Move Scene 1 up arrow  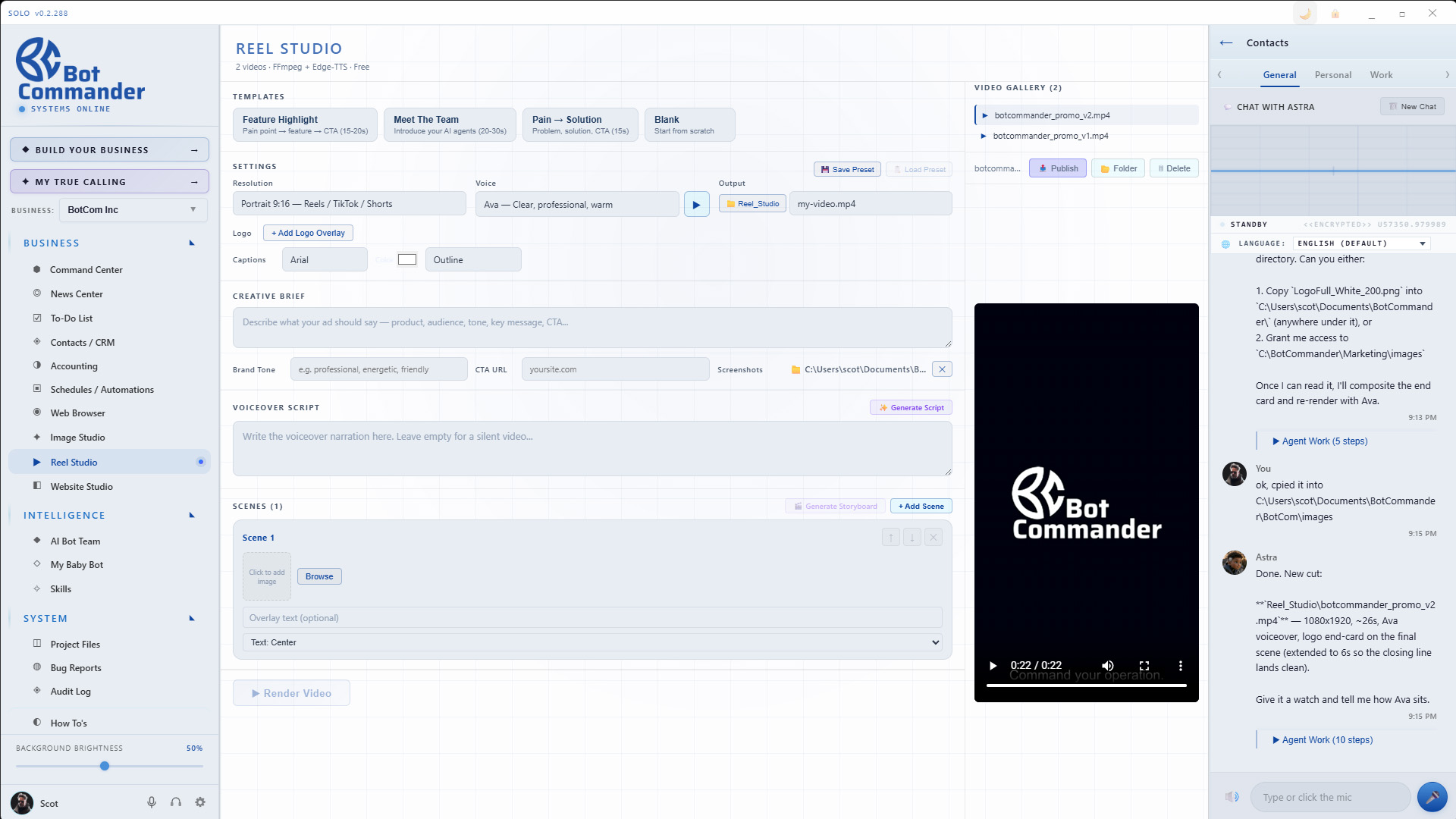coord(891,538)
